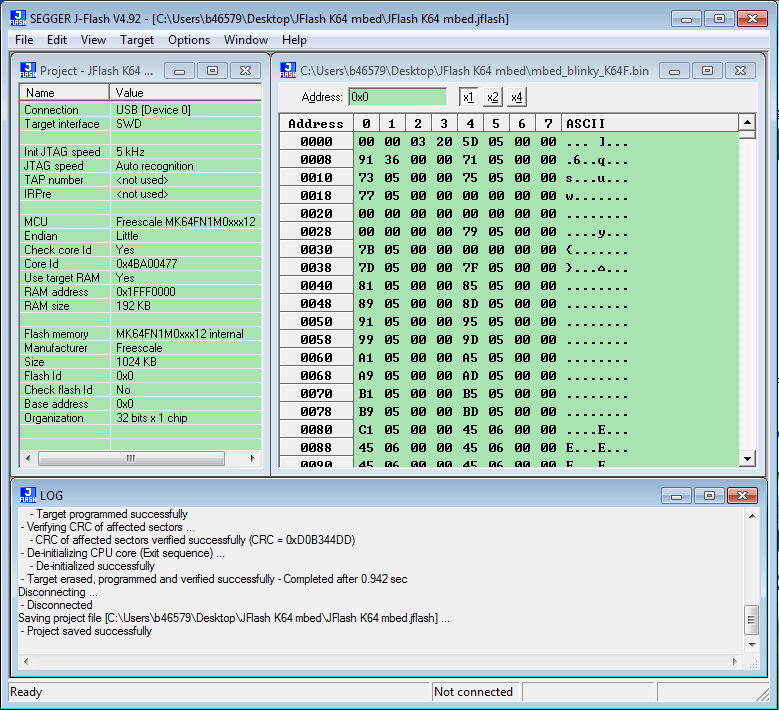Click LOG window scroll down arrow
The image size is (779, 710).
[752, 644]
